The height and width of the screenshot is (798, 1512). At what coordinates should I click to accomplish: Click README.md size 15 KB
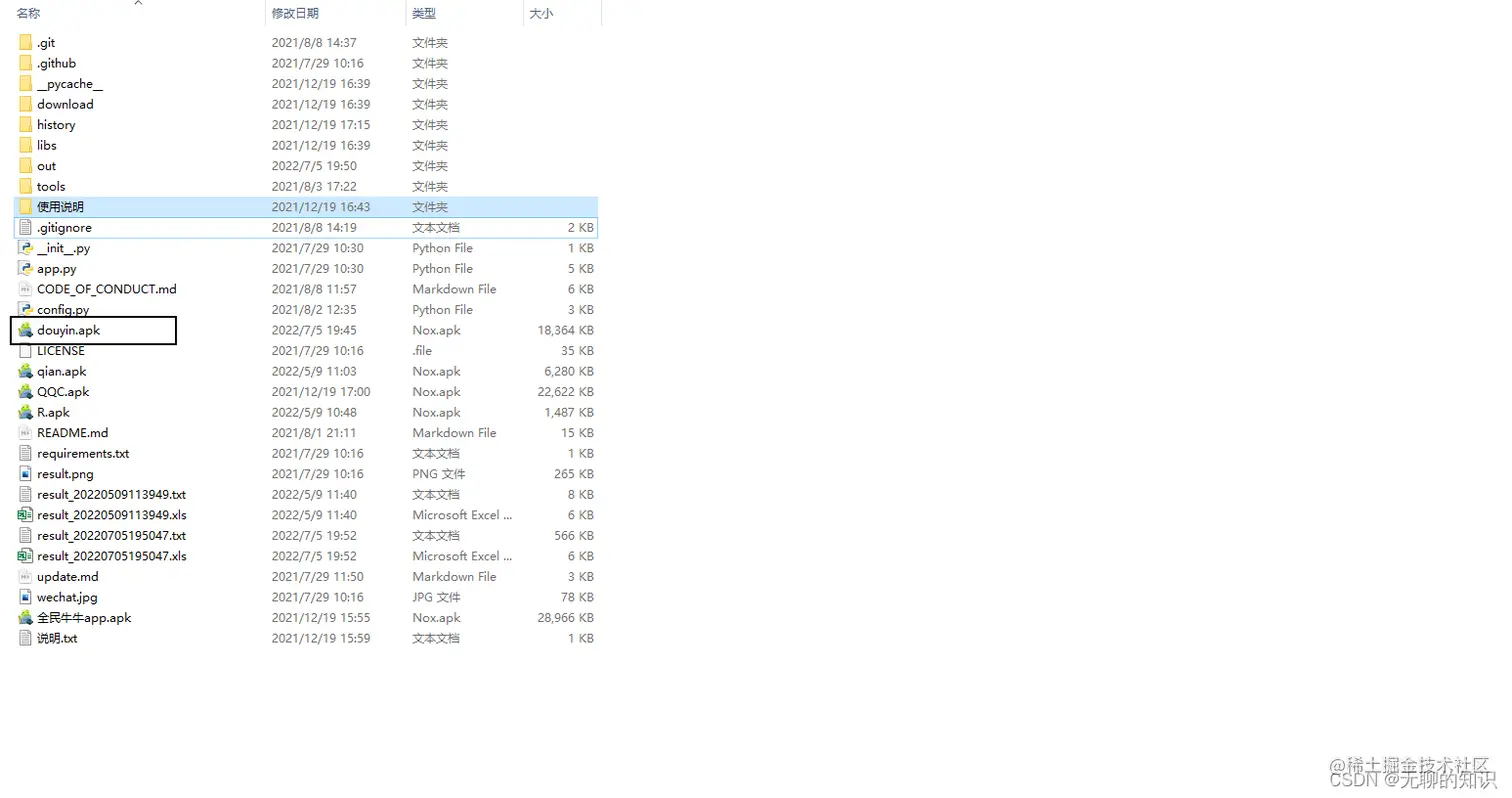576,433
